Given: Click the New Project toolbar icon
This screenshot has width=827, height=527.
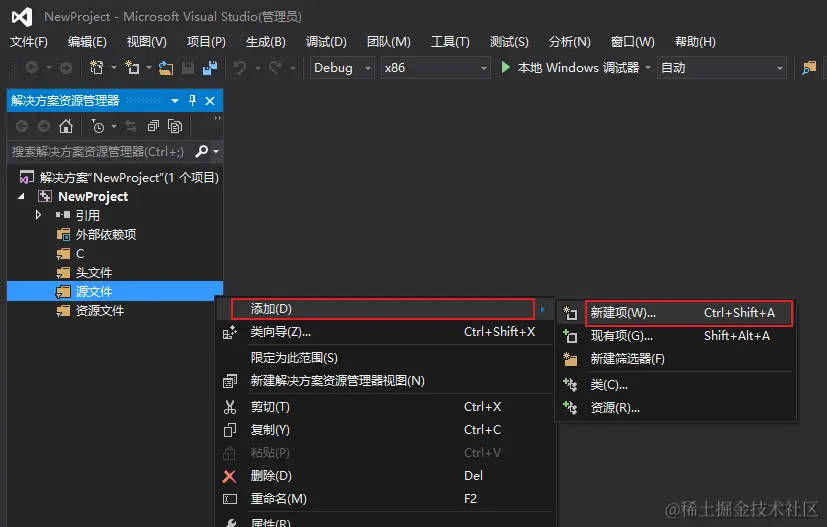Looking at the screenshot, I should point(97,68).
